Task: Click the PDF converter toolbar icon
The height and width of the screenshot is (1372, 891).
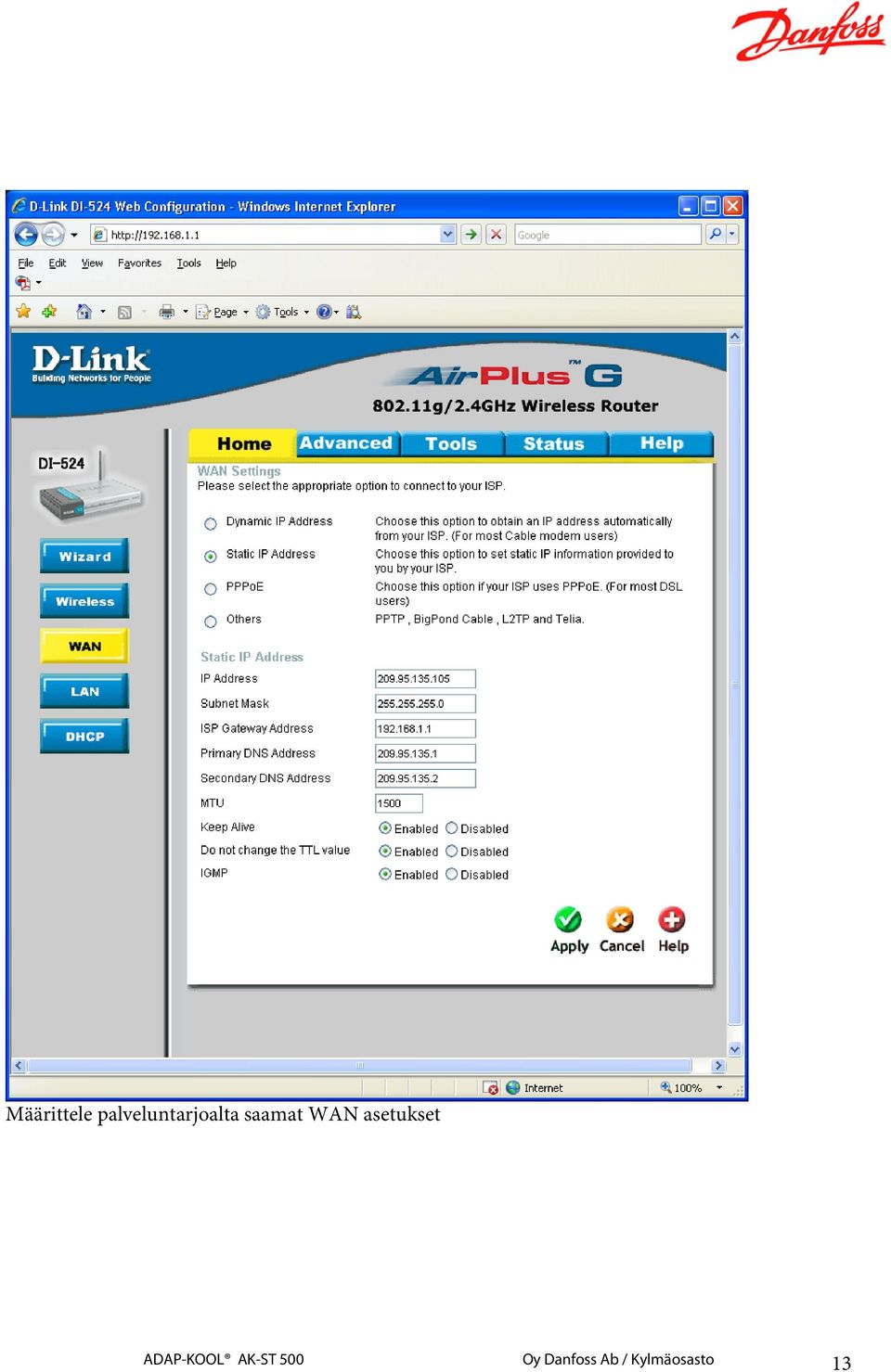Action: coord(22,282)
